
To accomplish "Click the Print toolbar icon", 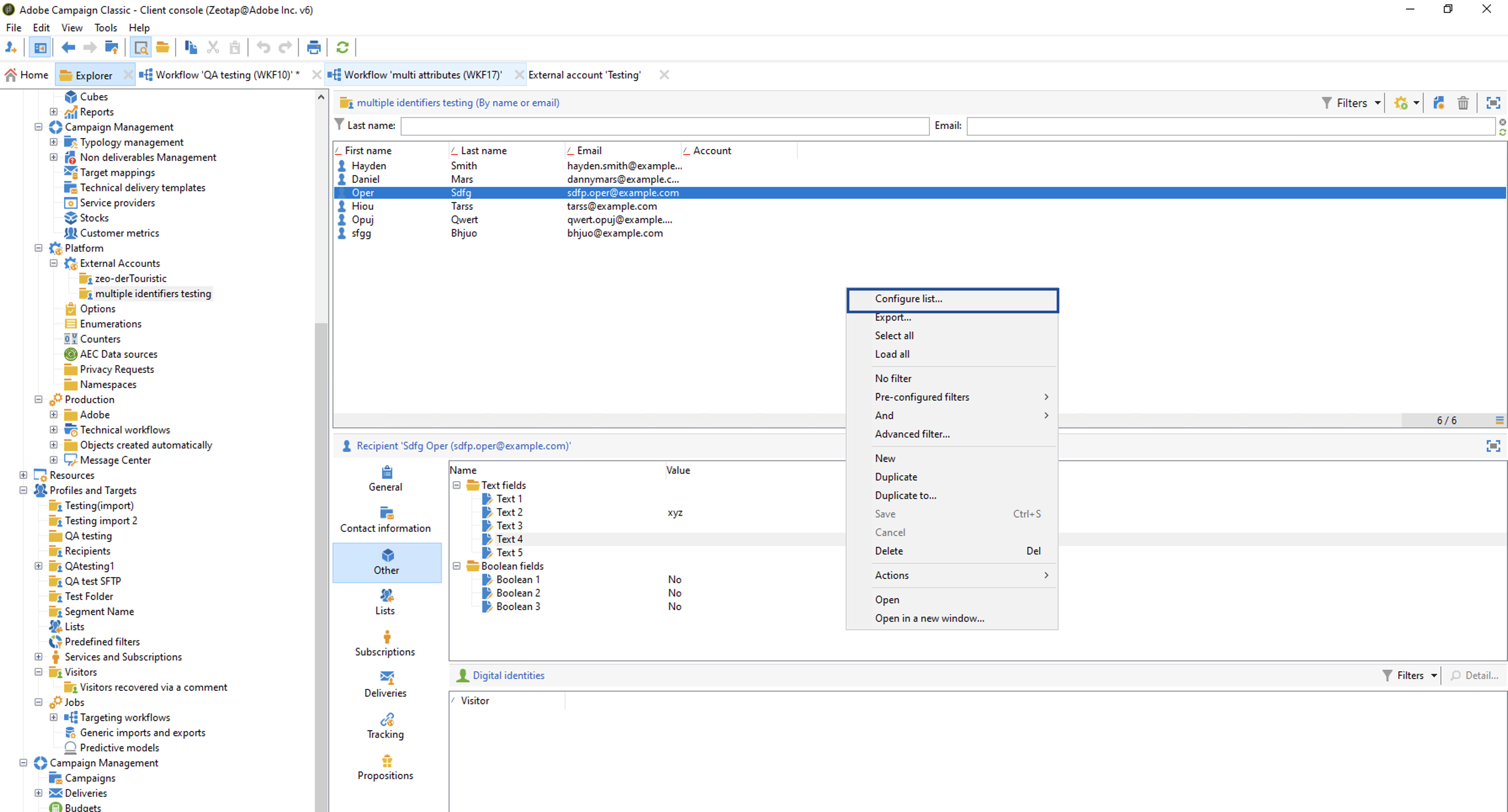I will coord(314,48).
